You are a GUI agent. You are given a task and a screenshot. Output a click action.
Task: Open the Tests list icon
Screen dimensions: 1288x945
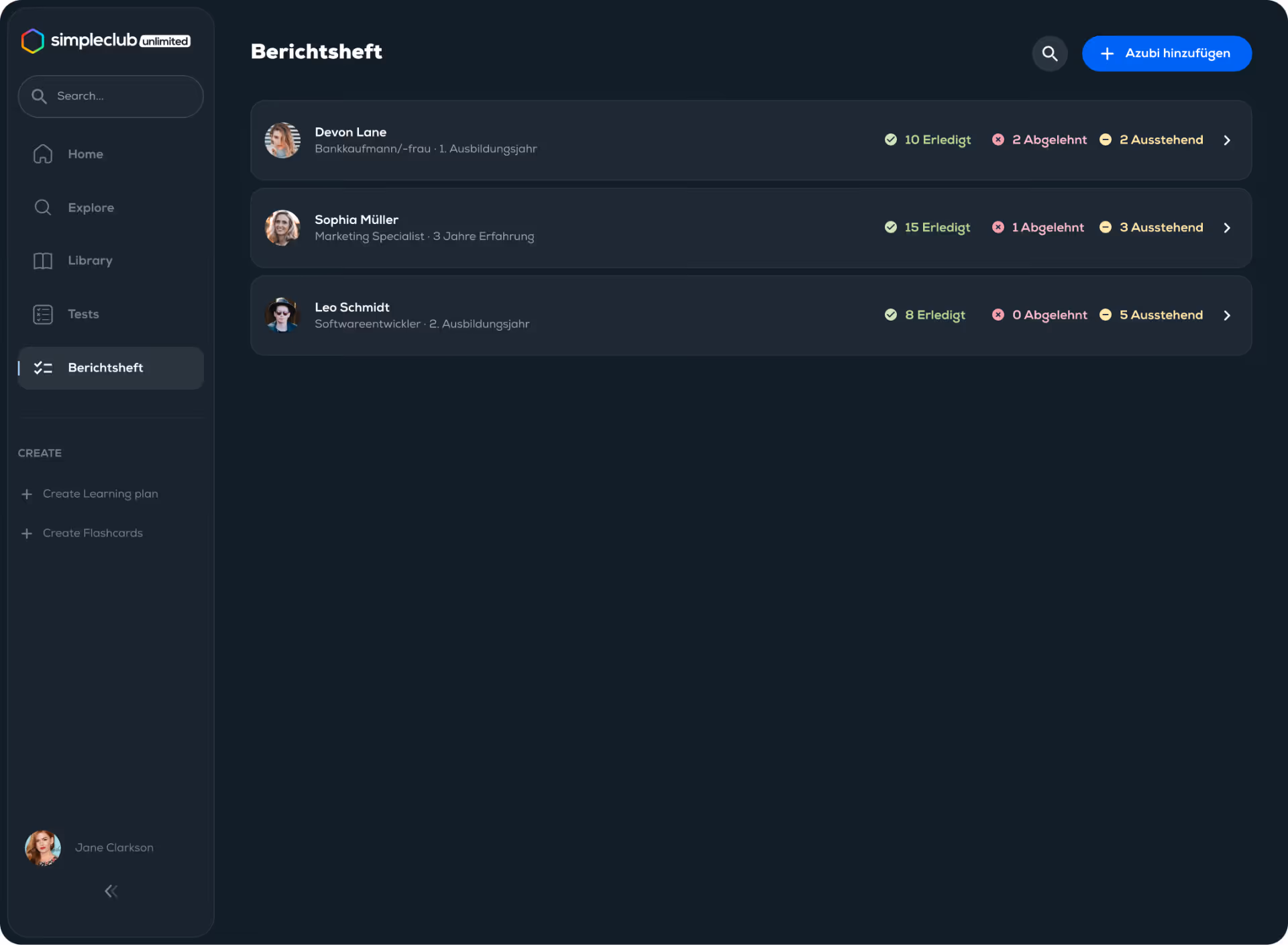pos(42,314)
